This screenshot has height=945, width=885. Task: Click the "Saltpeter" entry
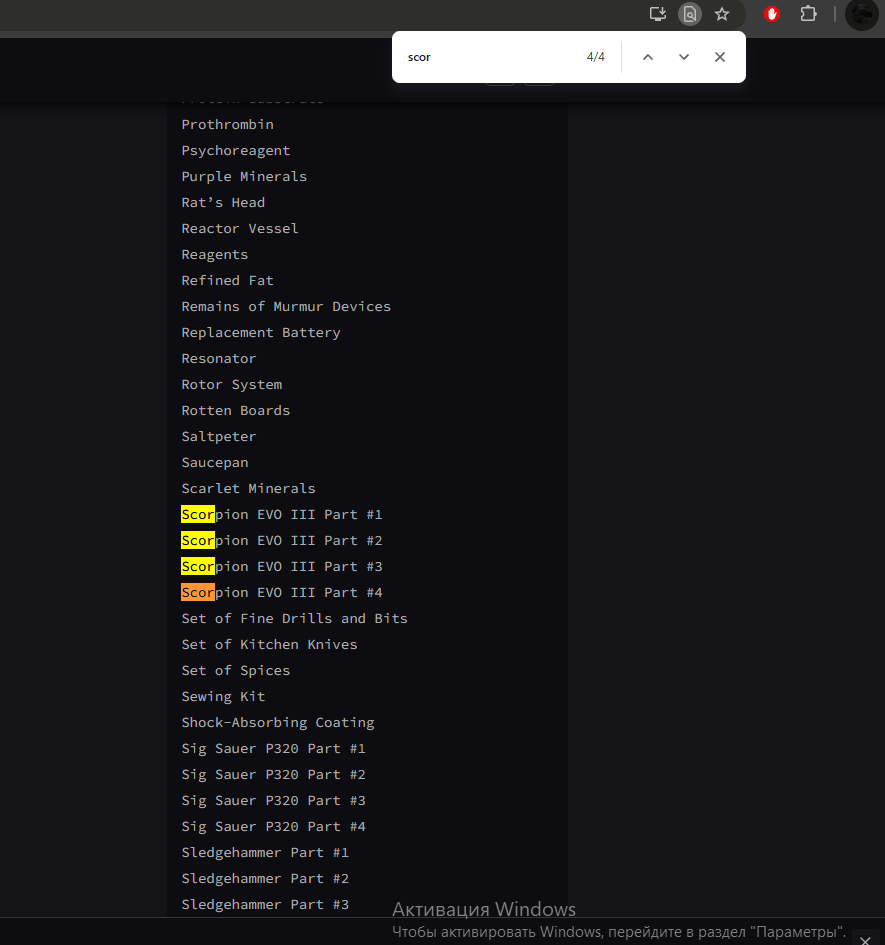[219, 436]
